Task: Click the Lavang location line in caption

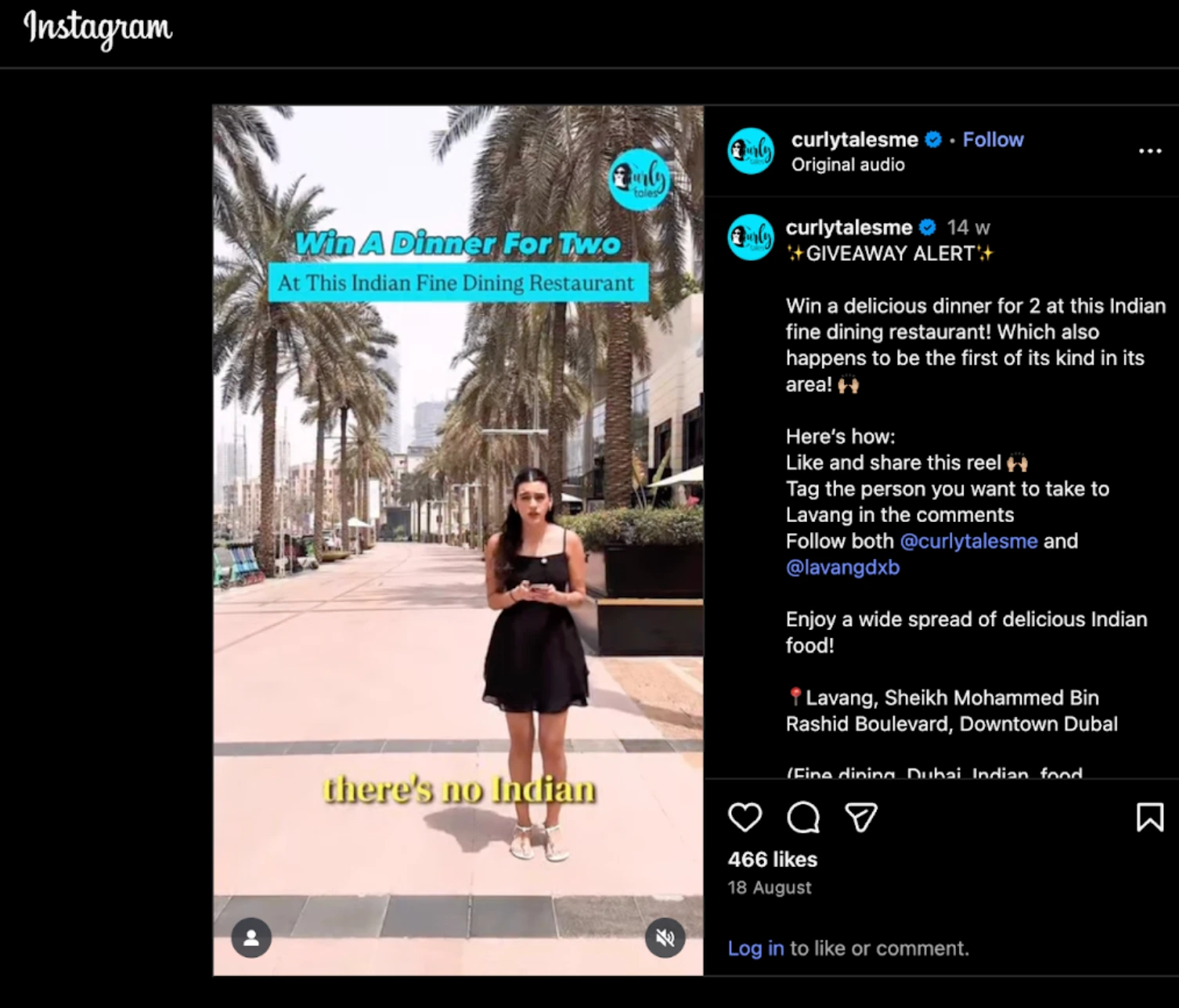Action: click(952, 711)
